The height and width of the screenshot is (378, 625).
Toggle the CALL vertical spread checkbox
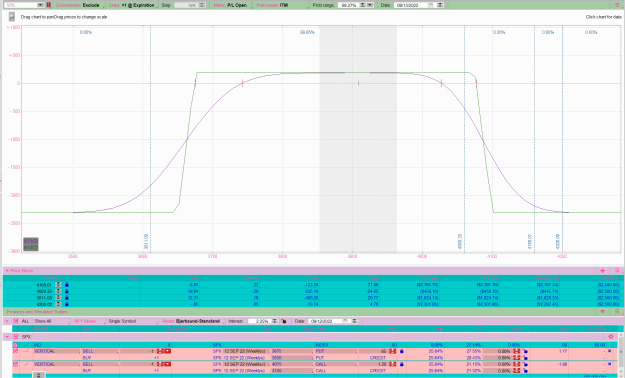[16, 364]
